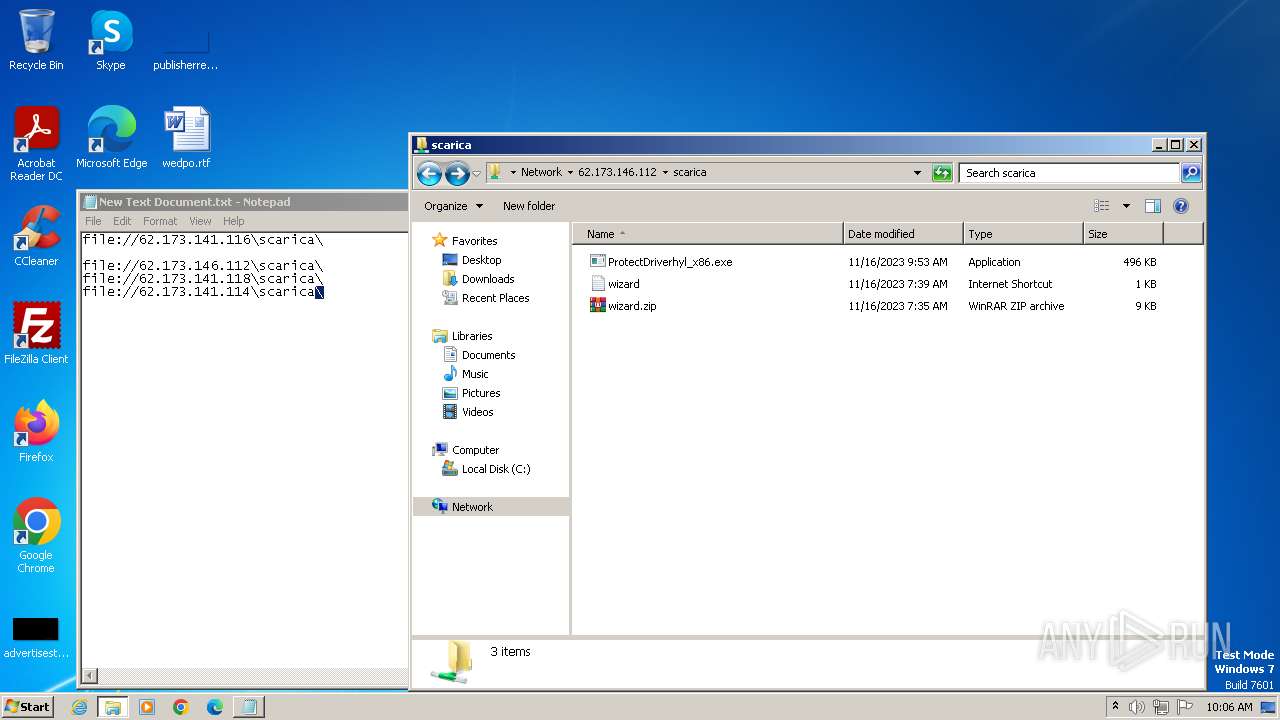1280x720 pixels.
Task: Select the wizard.zip archive
Action: click(x=624, y=306)
